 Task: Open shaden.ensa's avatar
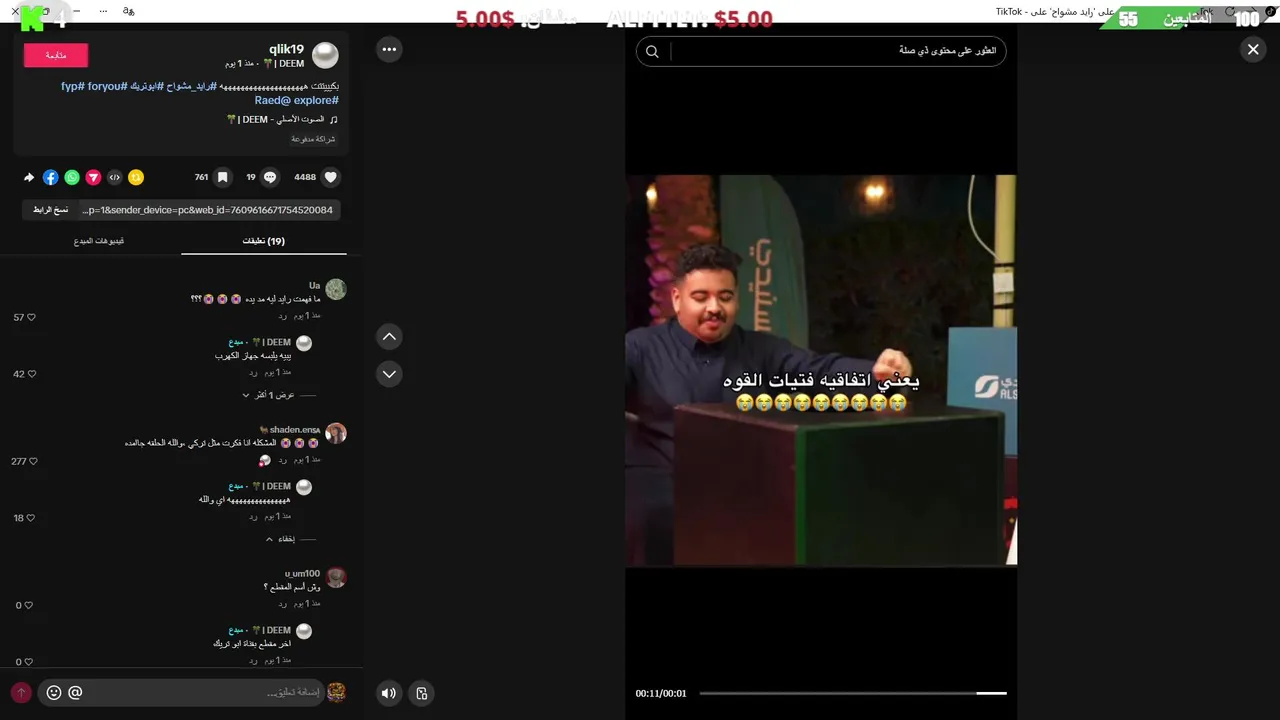[336, 433]
